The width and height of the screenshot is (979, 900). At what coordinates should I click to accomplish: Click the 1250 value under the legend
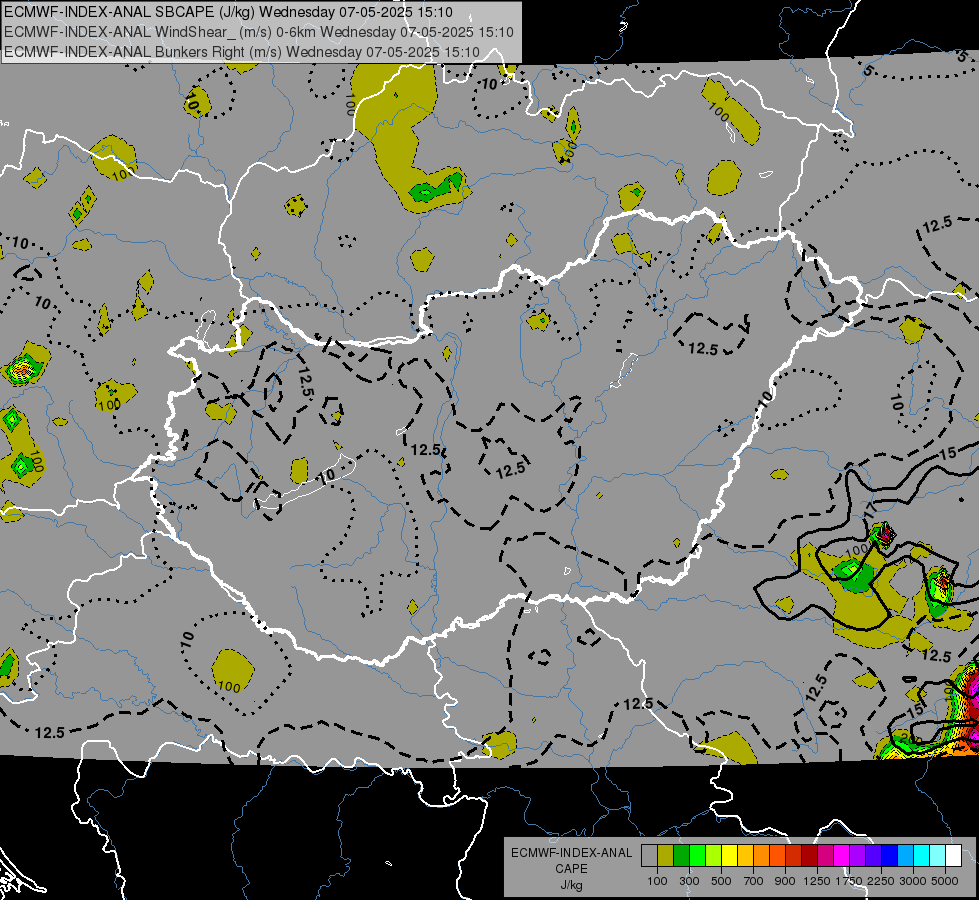(817, 881)
